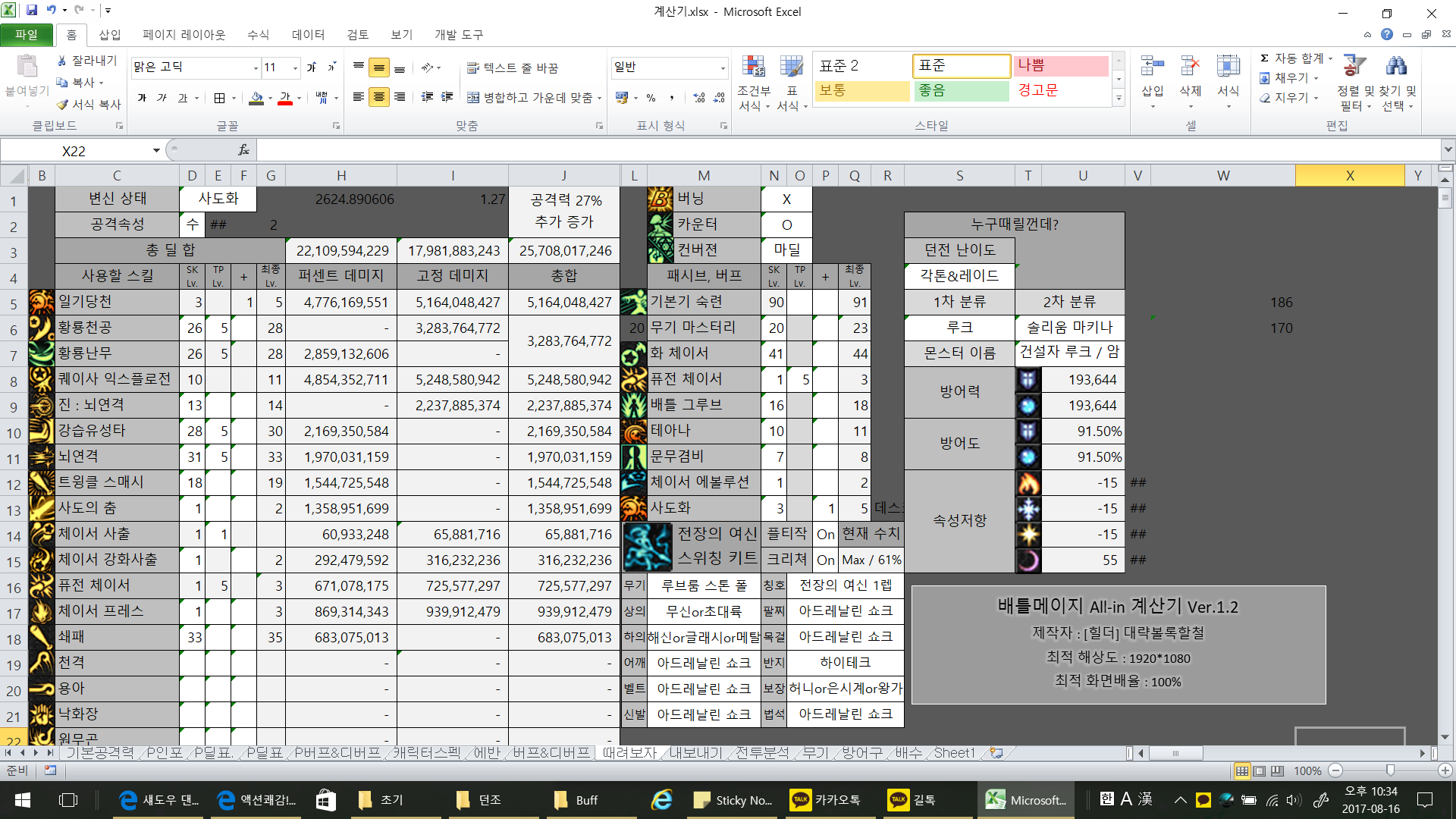The width and height of the screenshot is (1456, 819).
Task: Toggle italic formatting
Action: coord(162,98)
